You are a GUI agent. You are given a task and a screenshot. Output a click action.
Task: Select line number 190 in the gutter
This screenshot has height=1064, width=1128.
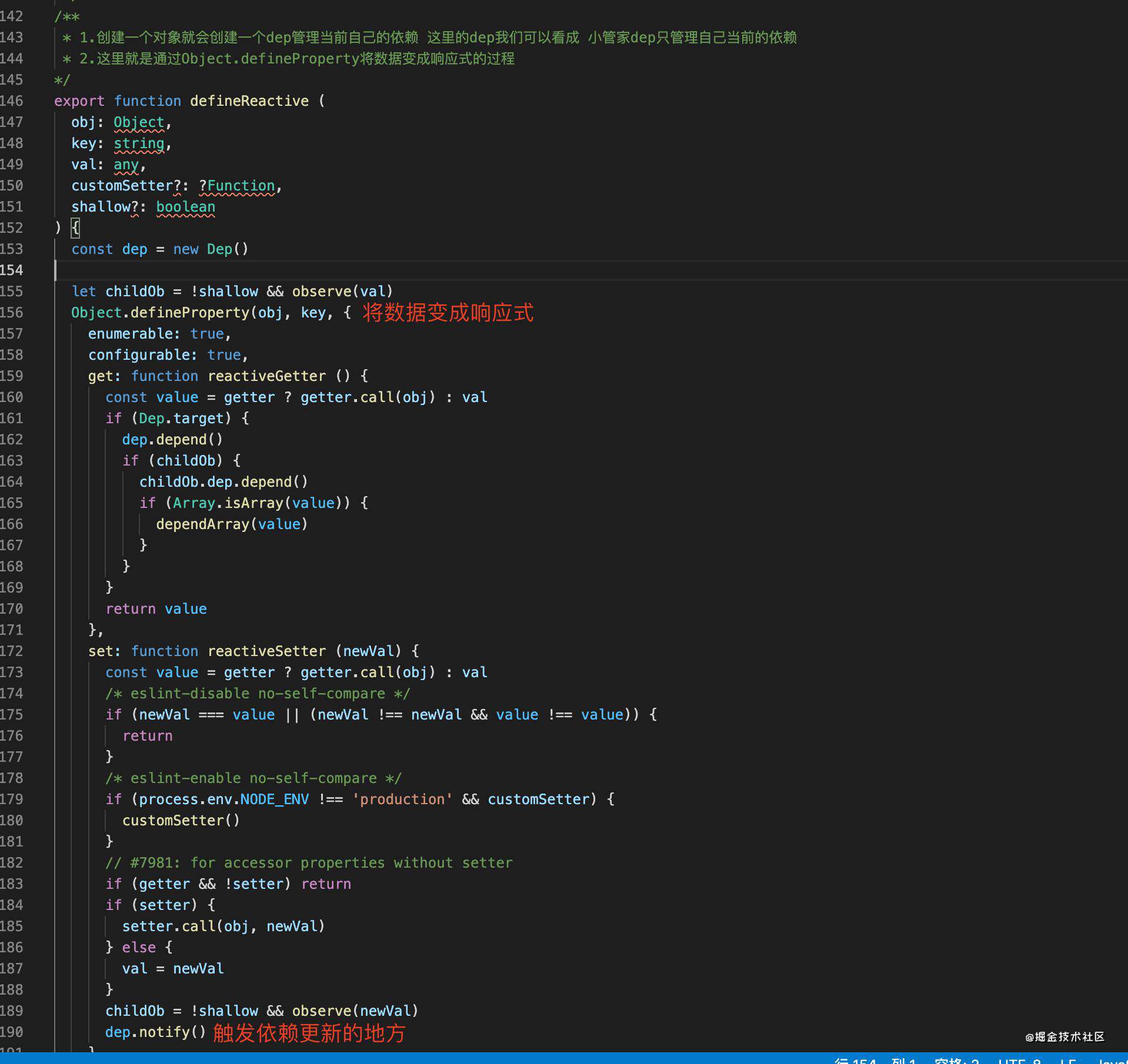pyautogui.click(x=12, y=1032)
